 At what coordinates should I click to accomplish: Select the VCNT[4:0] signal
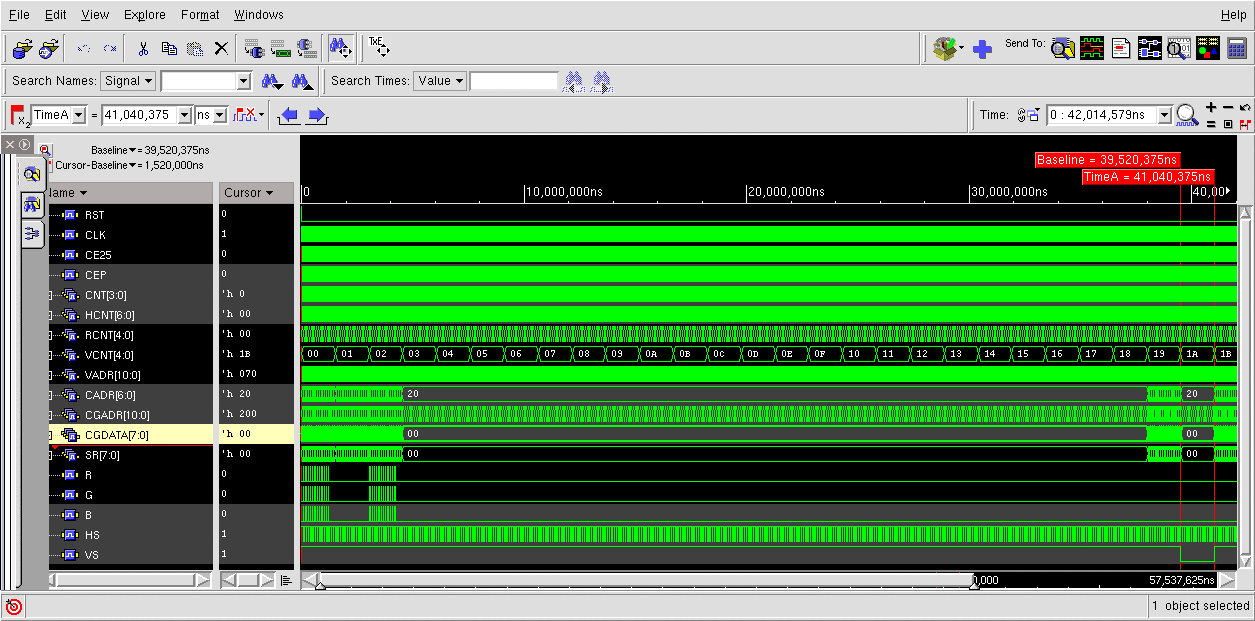point(108,354)
